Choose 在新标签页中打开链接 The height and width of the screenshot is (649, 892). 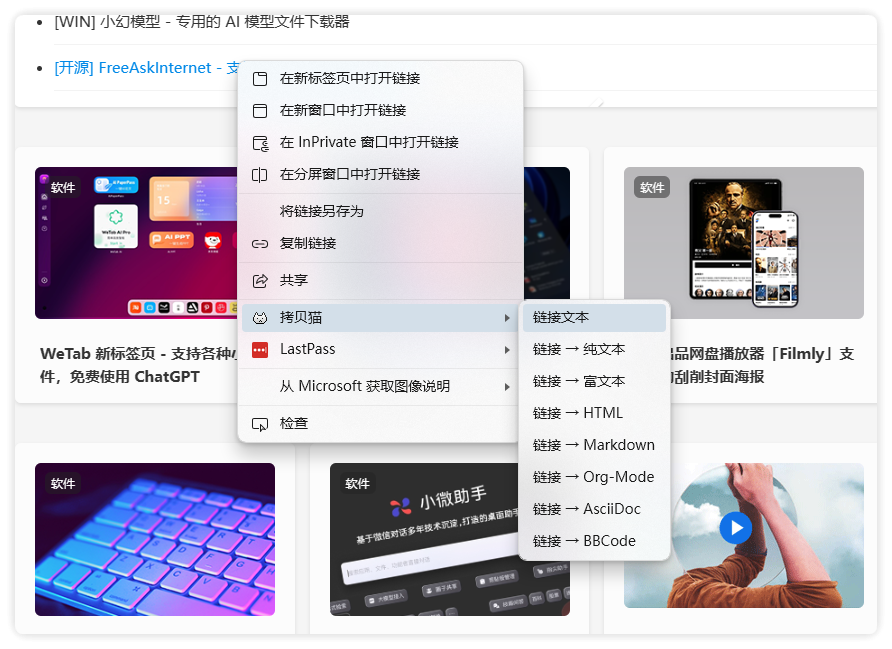[x=380, y=78]
